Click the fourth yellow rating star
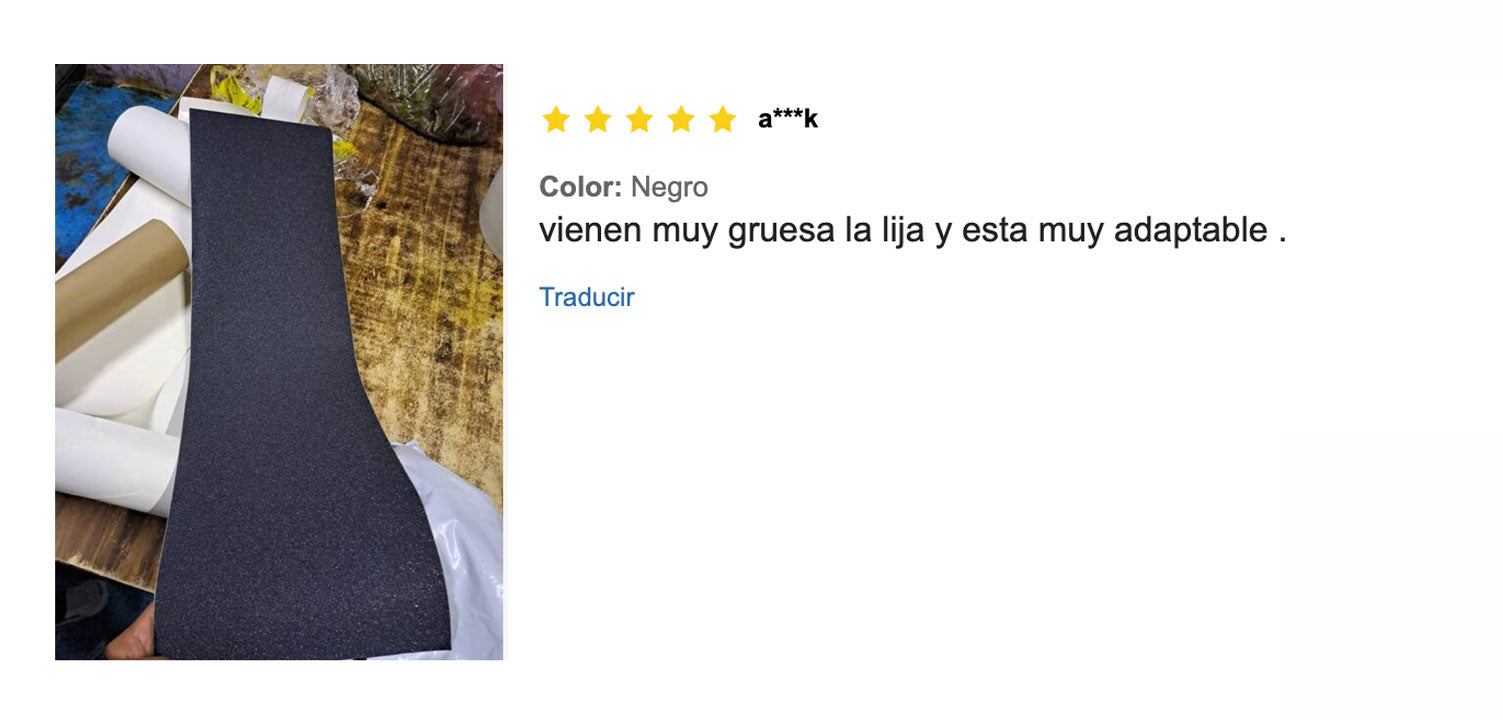 tap(681, 120)
